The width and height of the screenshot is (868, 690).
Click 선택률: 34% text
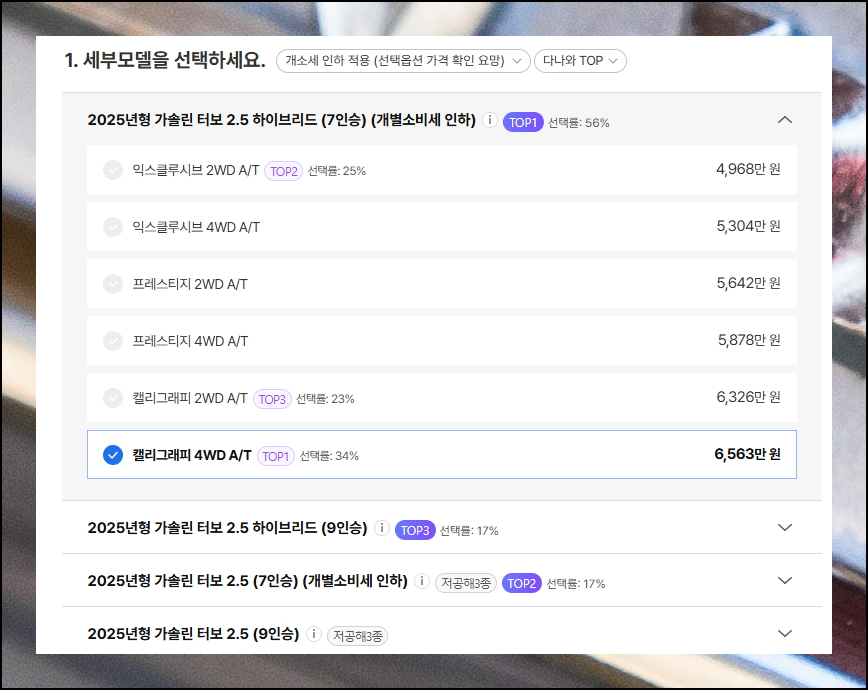[329, 456]
